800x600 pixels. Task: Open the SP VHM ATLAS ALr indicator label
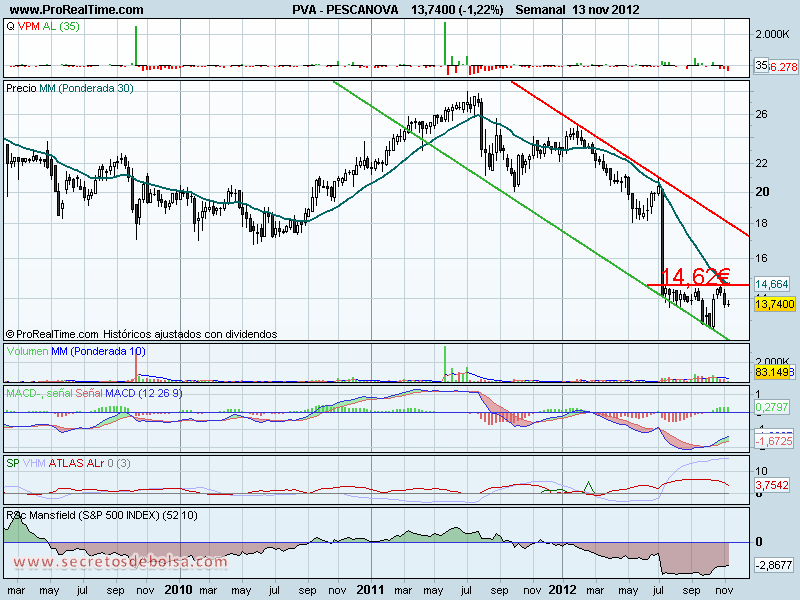[x=68, y=463]
